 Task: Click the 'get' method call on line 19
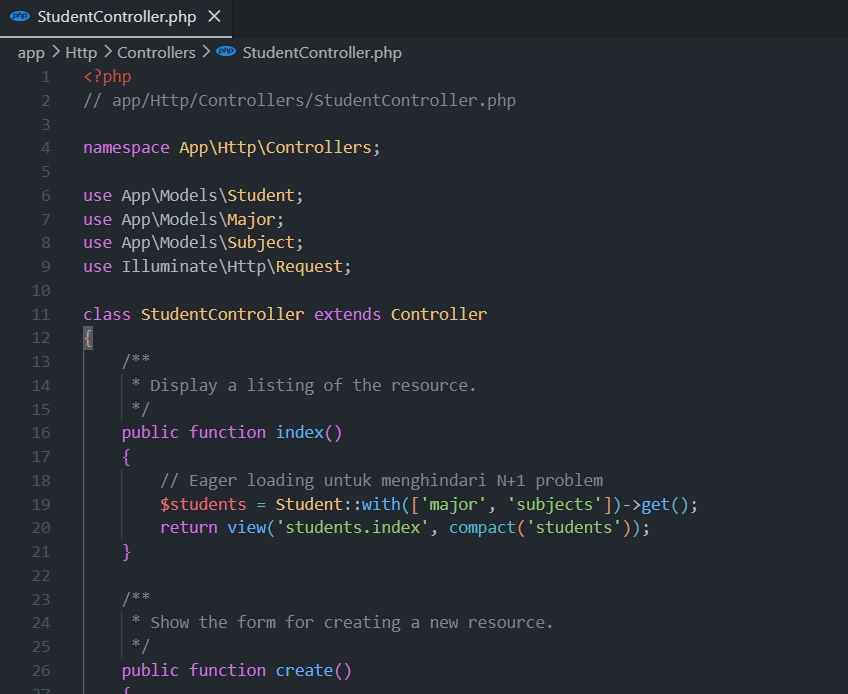[x=655, y=505]
